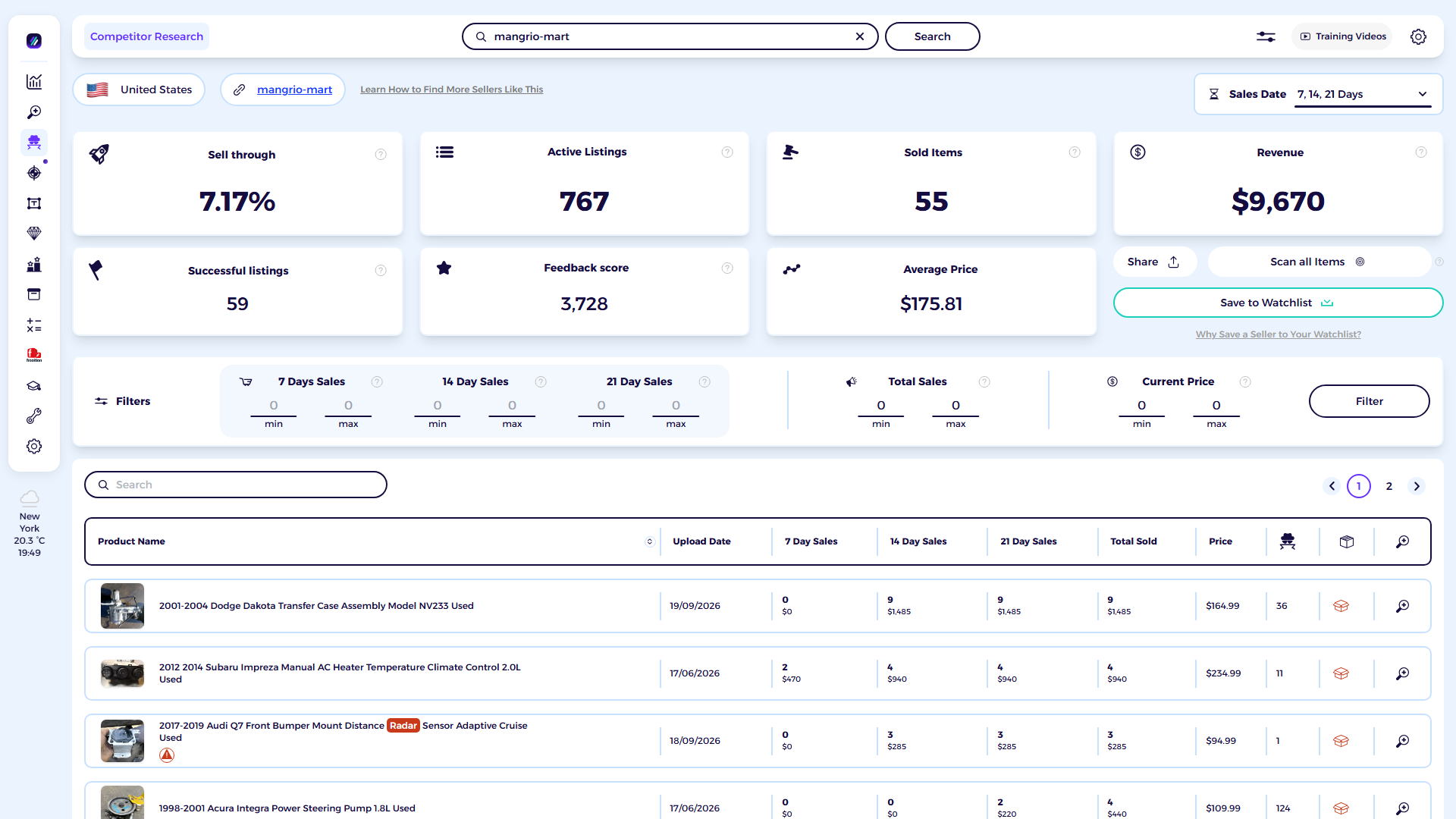Click the app logo at sidebar top
Viewport: 1456px width, 819px height.
point(34,41)
